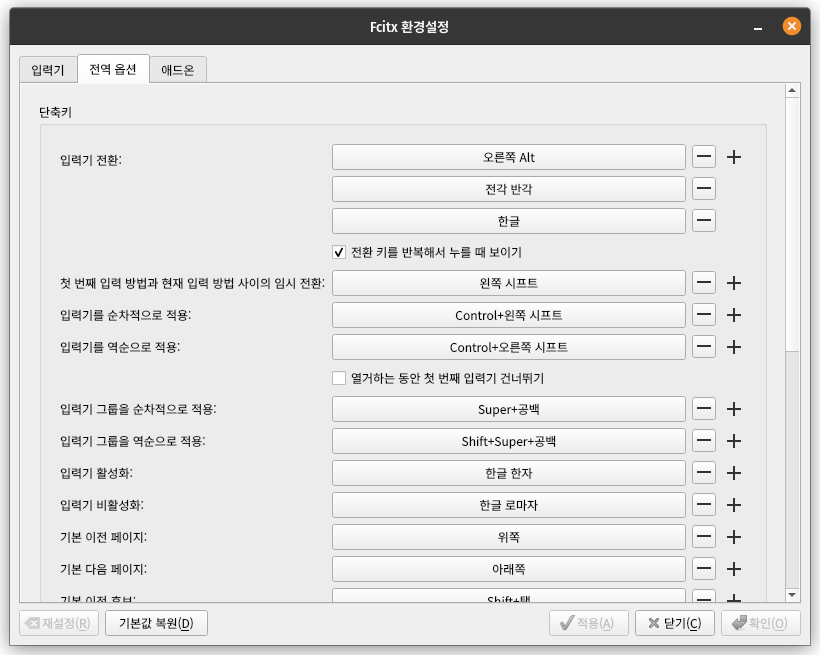Remove the 오른쪽 Alt shortcut with minus
820x655 pixels.
[x=703, y=157]
